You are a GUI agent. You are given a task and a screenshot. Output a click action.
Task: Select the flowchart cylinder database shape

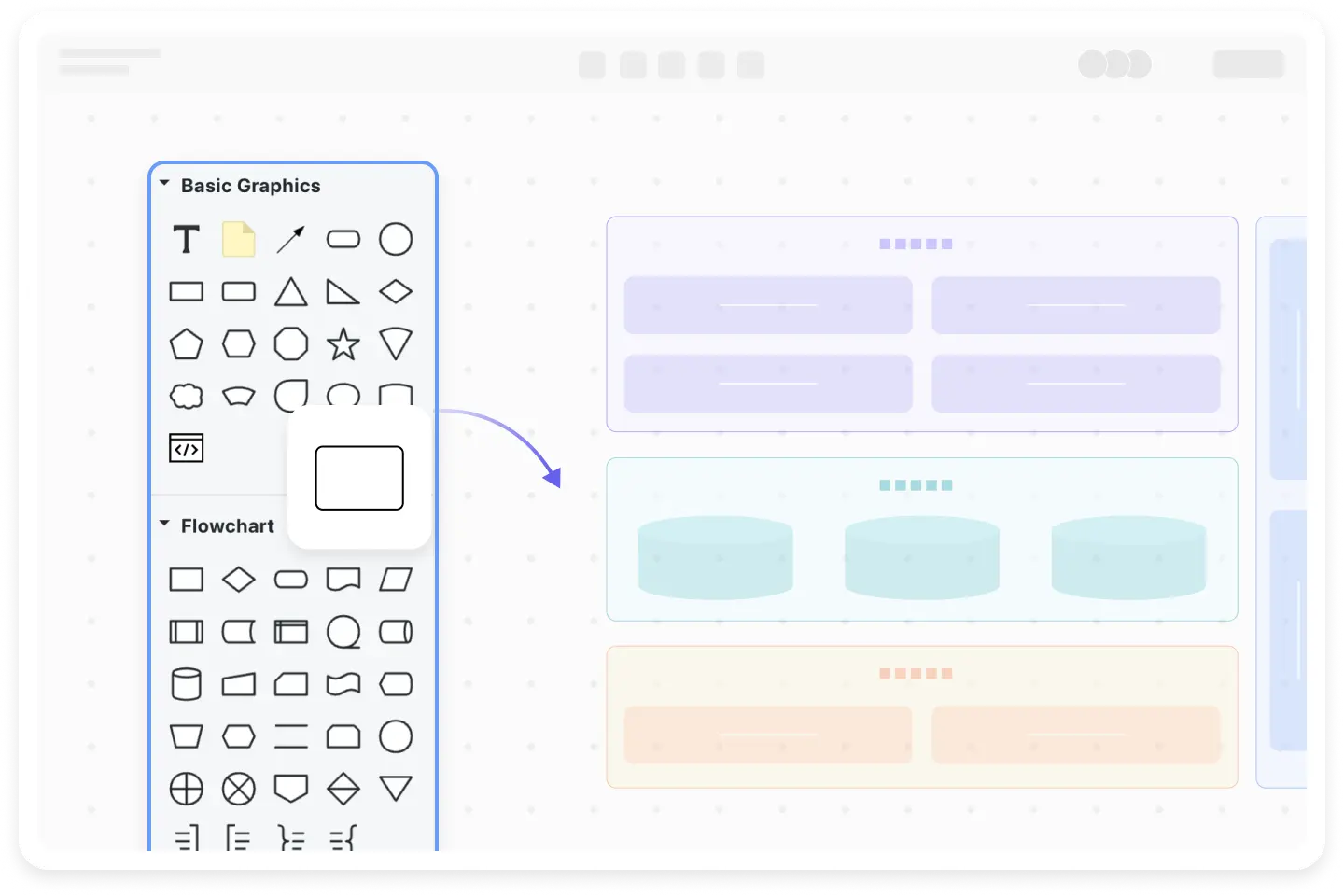(187, 684)
